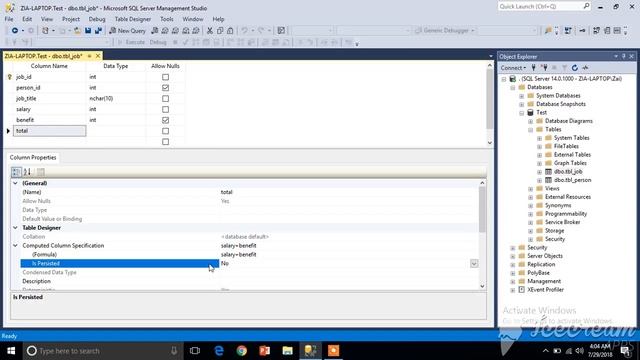This screenshot has width=640, height=360.
Task: Pin the Object Explorer panel
Action: 623,56
